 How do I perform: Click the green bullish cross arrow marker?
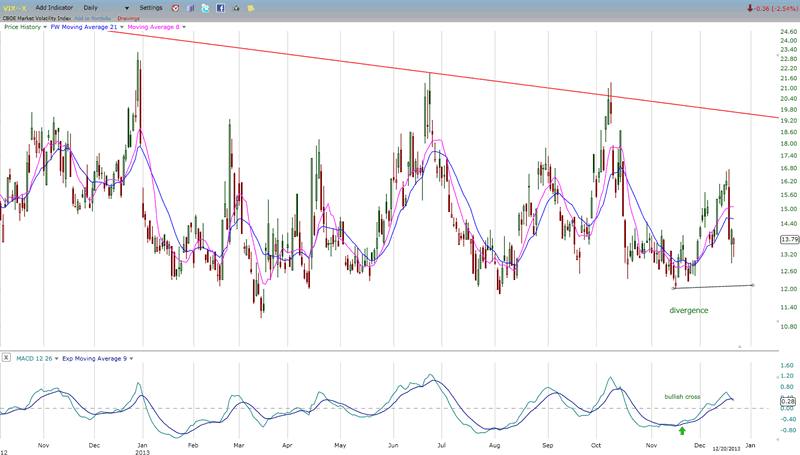pos(683,430)
